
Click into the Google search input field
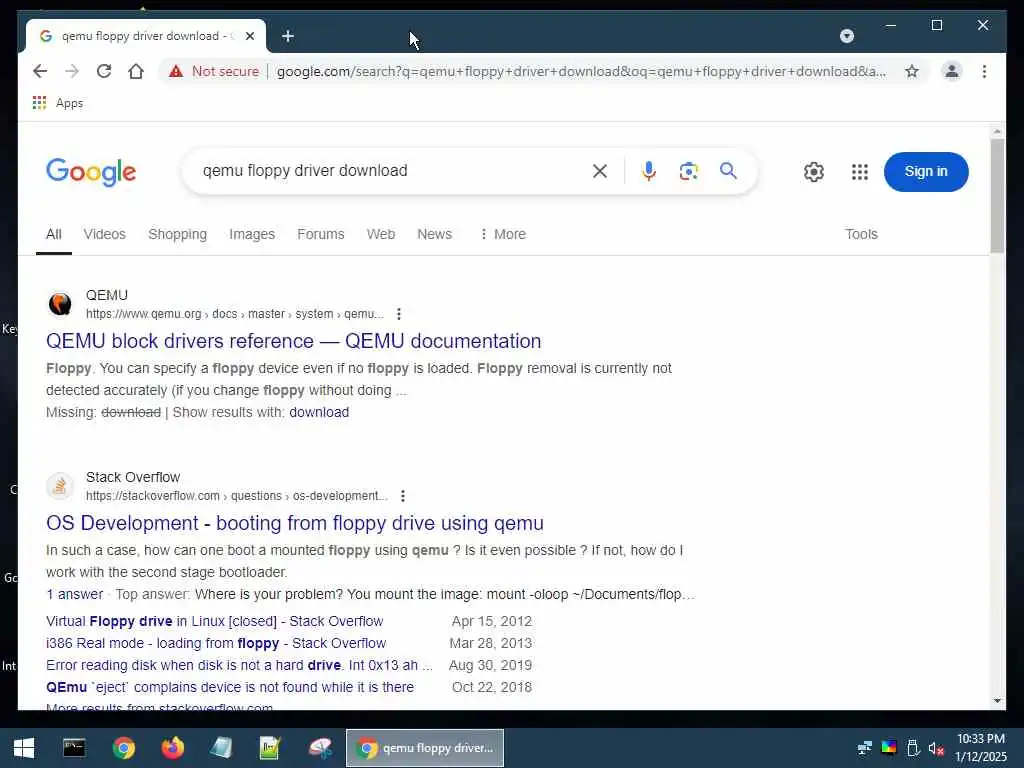tap(392, 171)
